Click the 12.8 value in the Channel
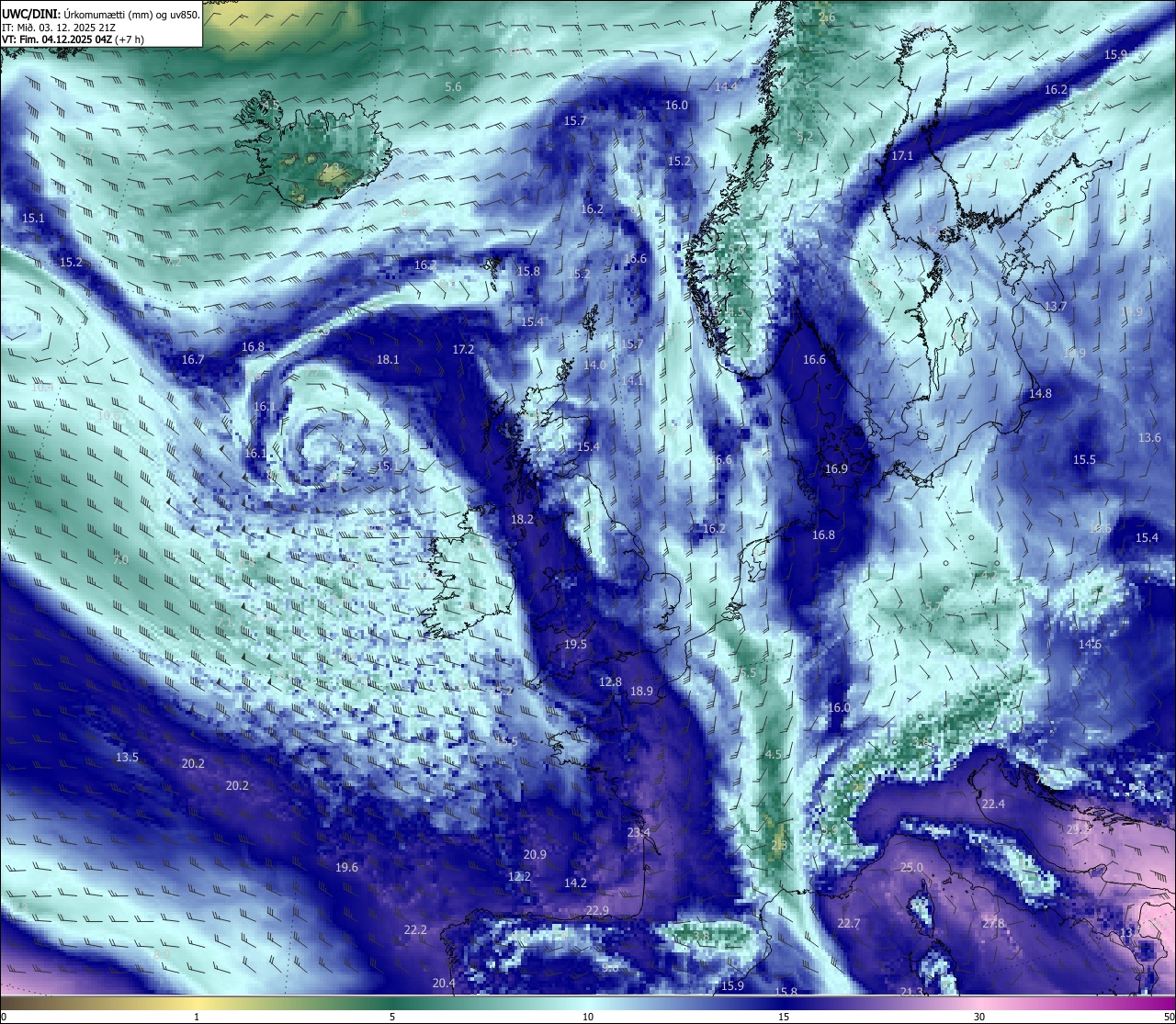The image size is (1176, 1024). click(x=610, y=682)
